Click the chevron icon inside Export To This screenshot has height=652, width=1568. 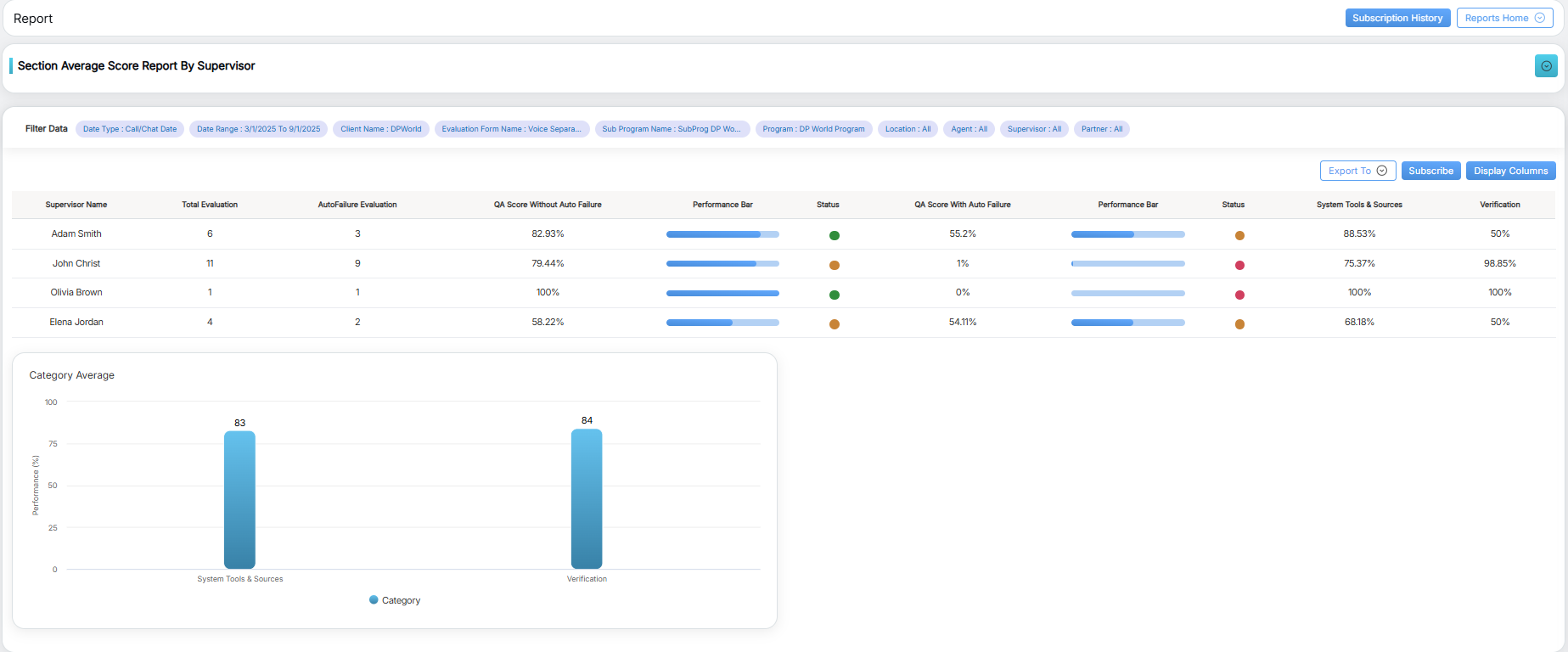(1382, 171)
